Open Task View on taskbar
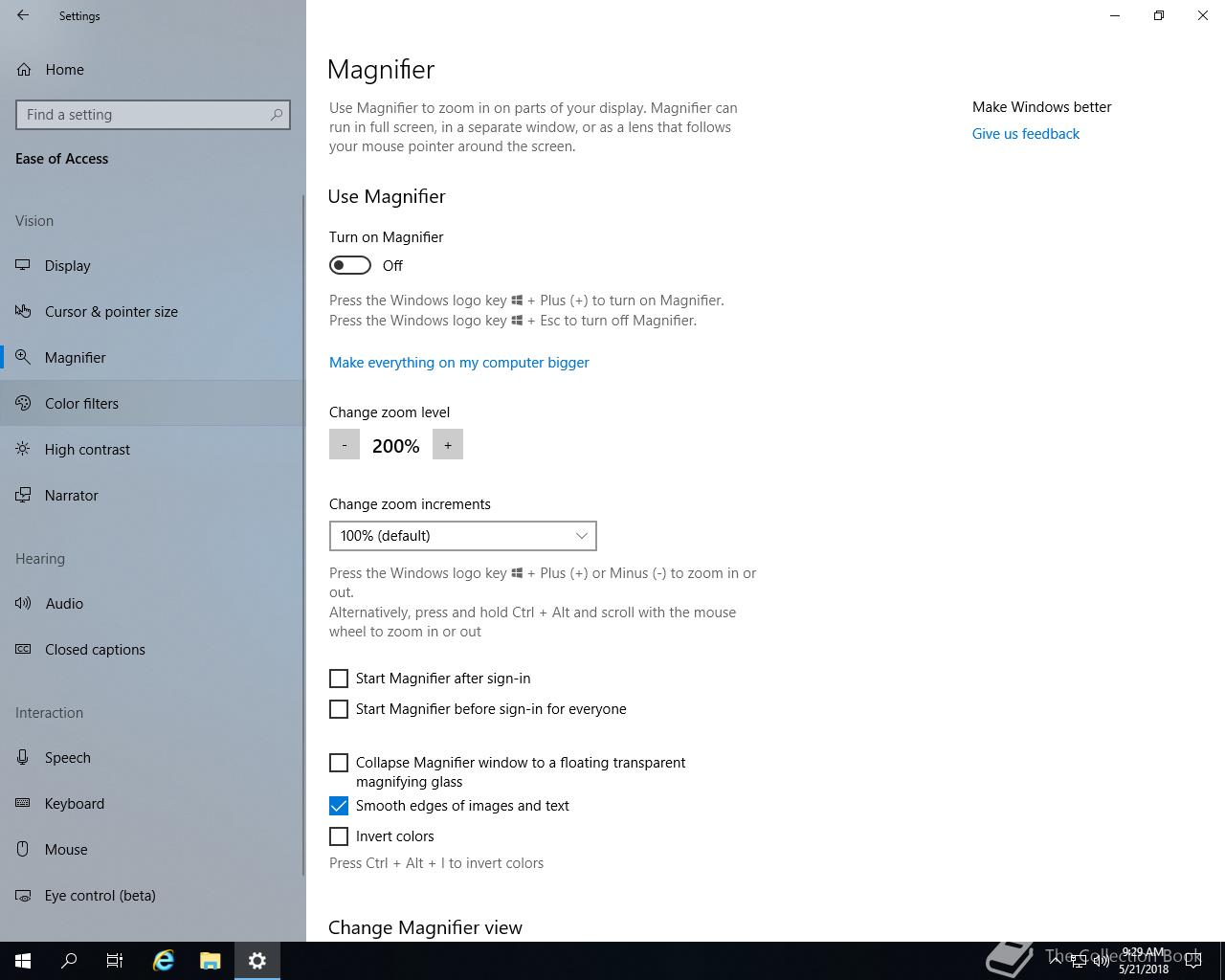The height and width of the screenshot is (980, 1225). 115,961
